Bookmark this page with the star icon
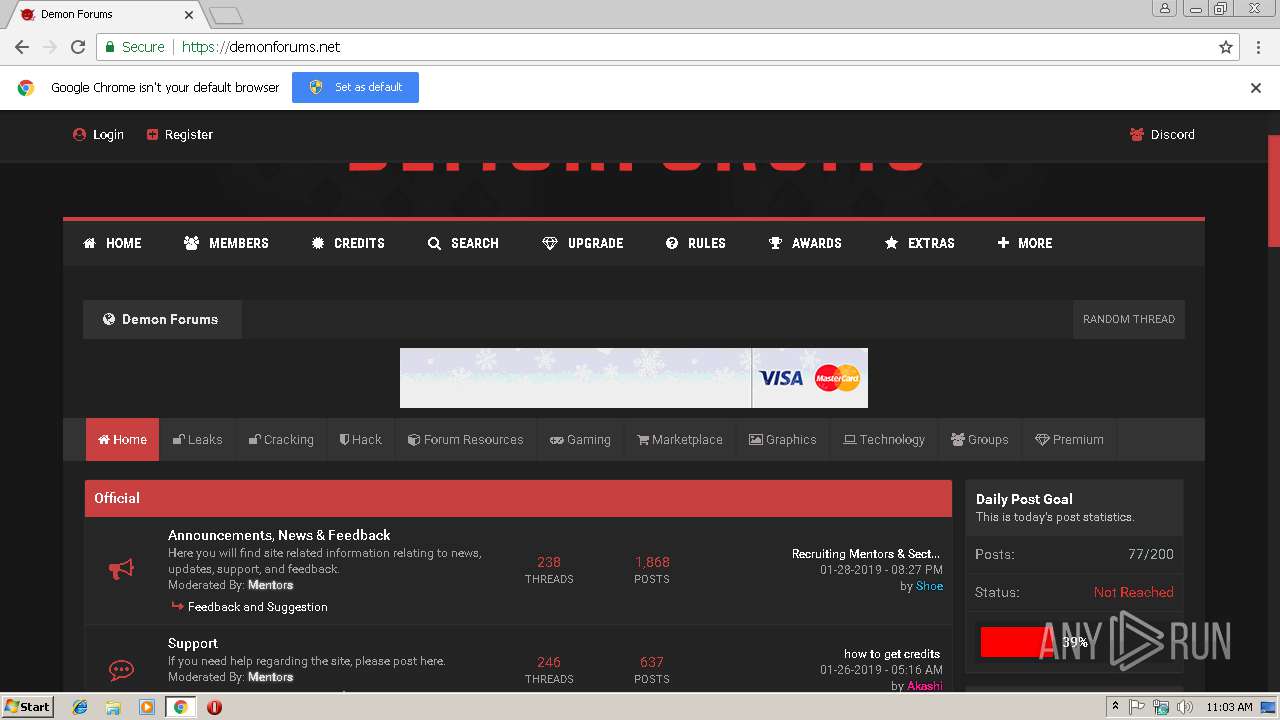Screen dimensions: 1280x720 (x=1225, y=47)
